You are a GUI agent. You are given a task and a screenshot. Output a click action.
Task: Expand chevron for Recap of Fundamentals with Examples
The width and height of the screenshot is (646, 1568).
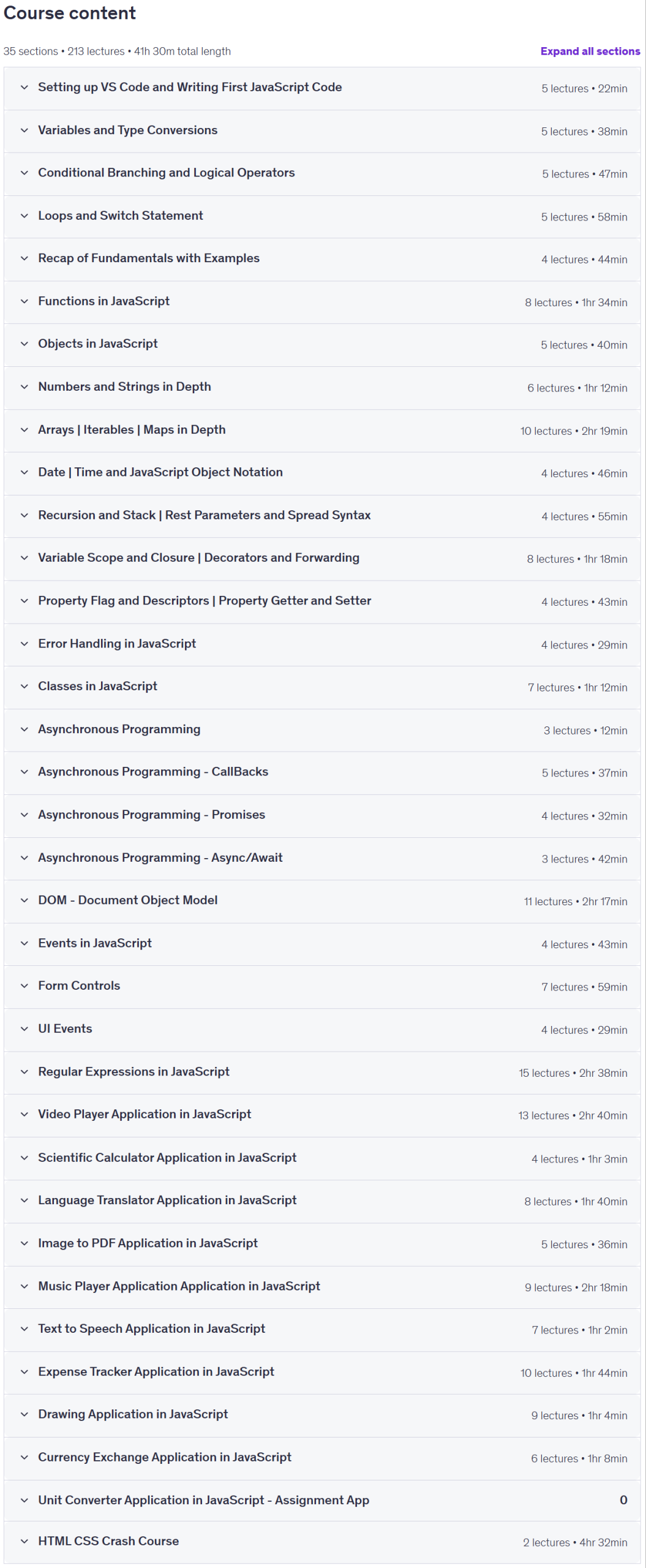24,258
